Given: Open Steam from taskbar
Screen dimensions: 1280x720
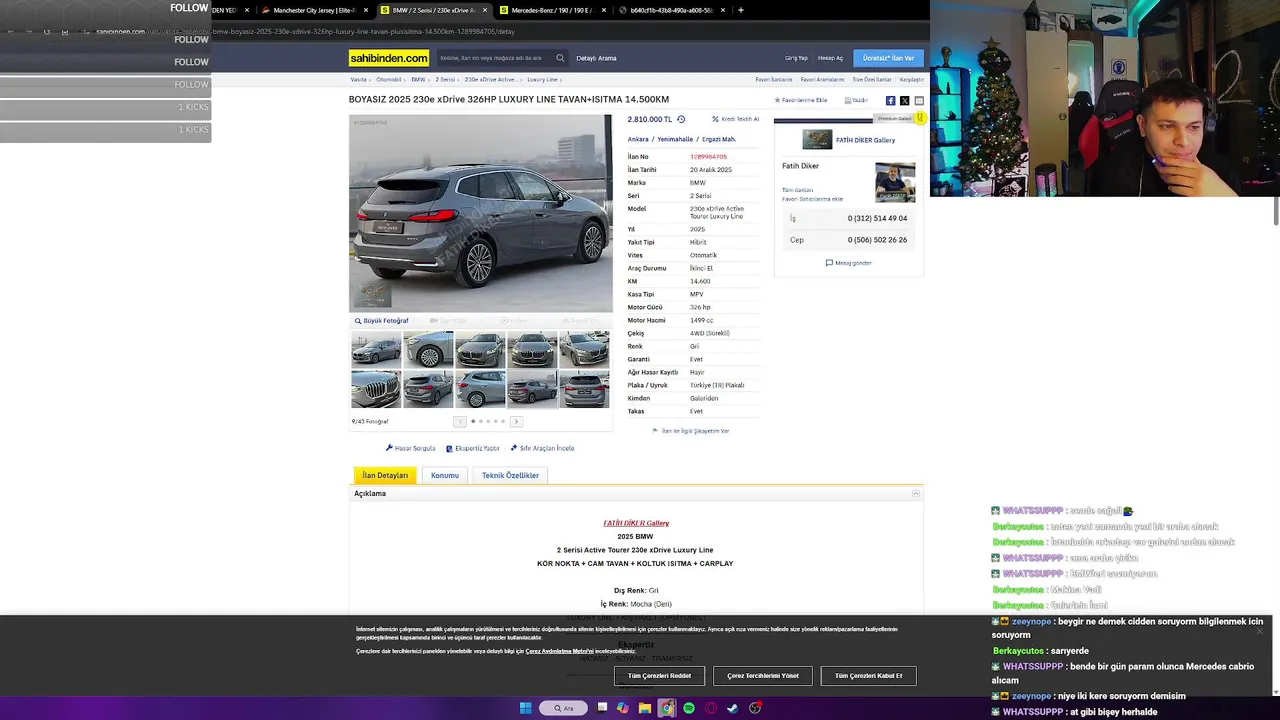Looking at the screenshot, I should pos(733,708).
